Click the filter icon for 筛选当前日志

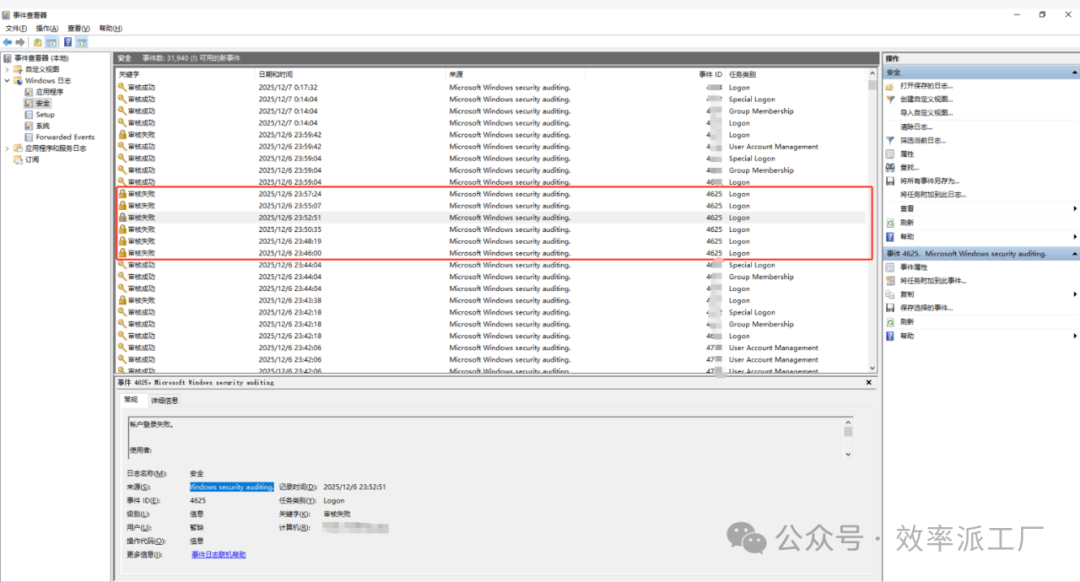point(890,141)
